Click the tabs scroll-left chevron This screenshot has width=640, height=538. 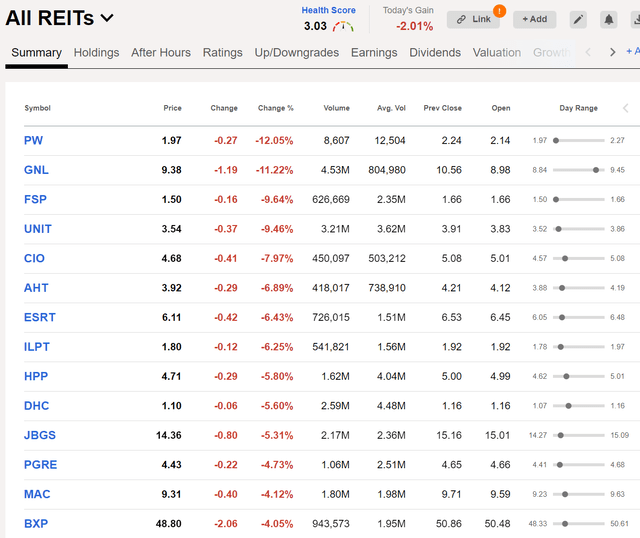588,52
